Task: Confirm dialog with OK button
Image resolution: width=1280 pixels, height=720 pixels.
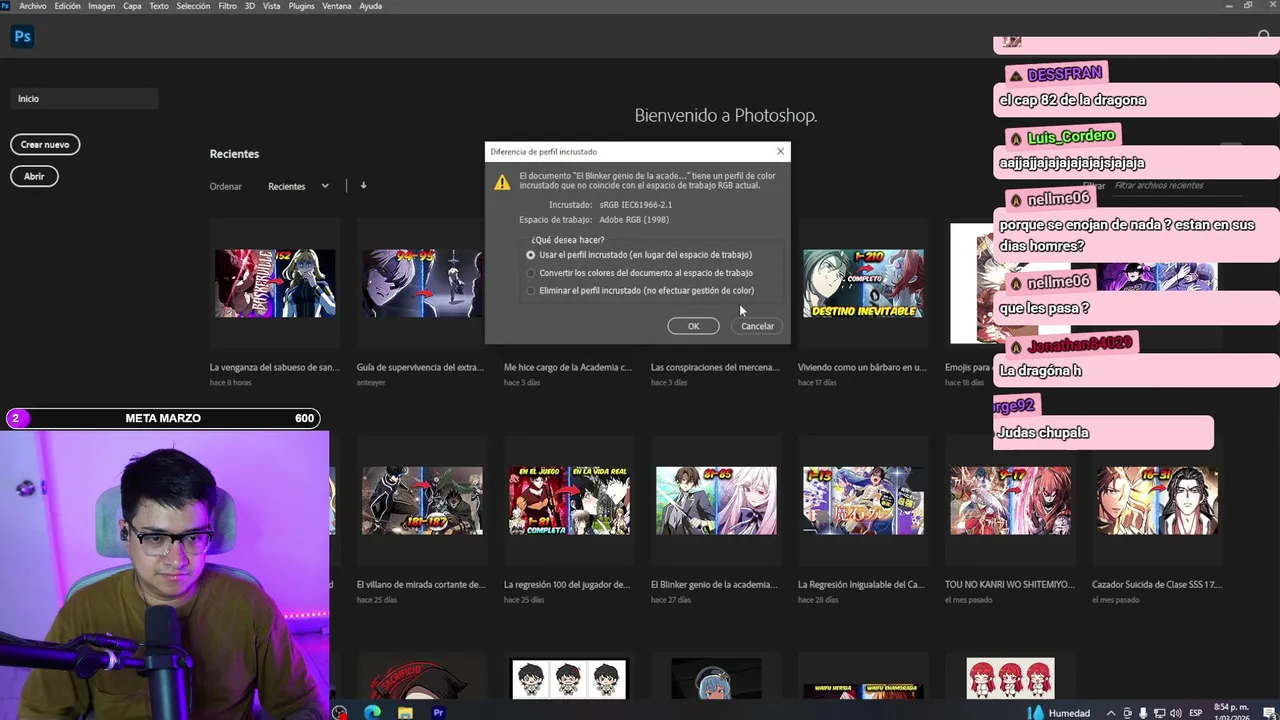Action: [x=693, y=326]
